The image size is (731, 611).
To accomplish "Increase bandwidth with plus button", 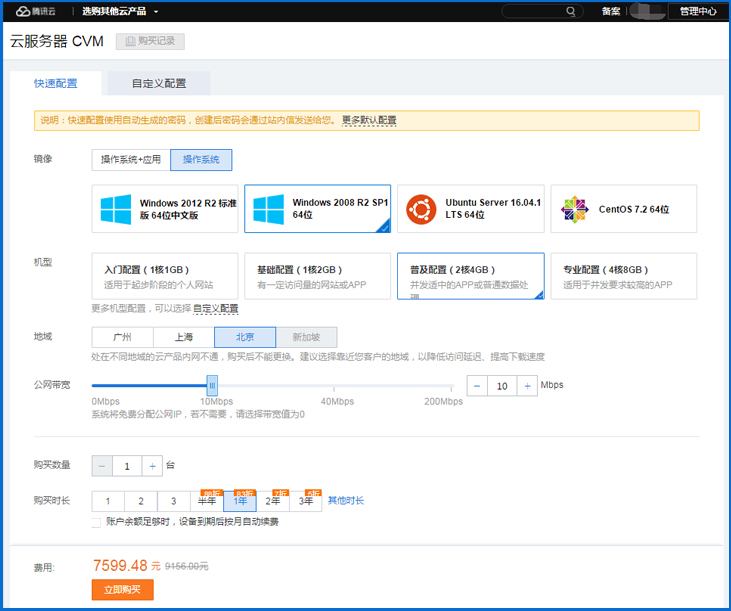I will [527, 386].
